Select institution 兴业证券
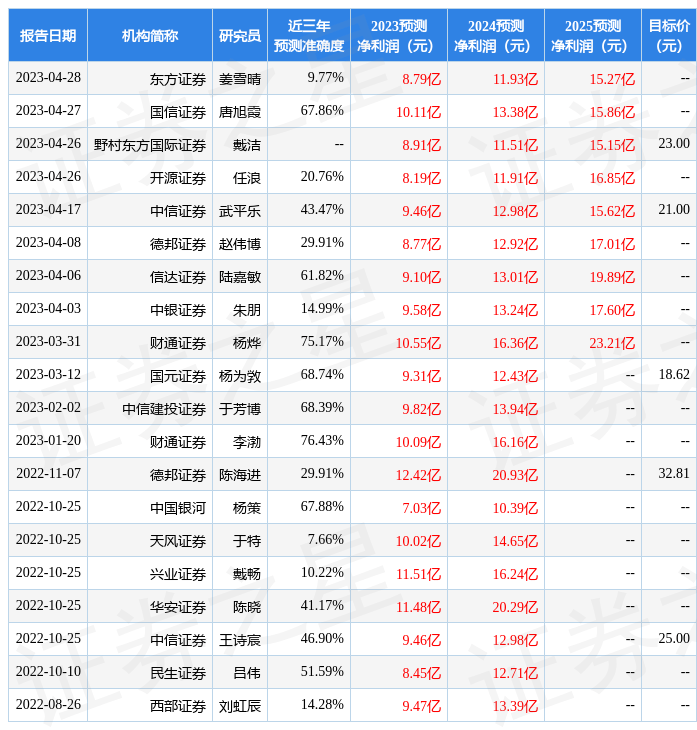Screen dimensions: 697x730 (177, 575)
